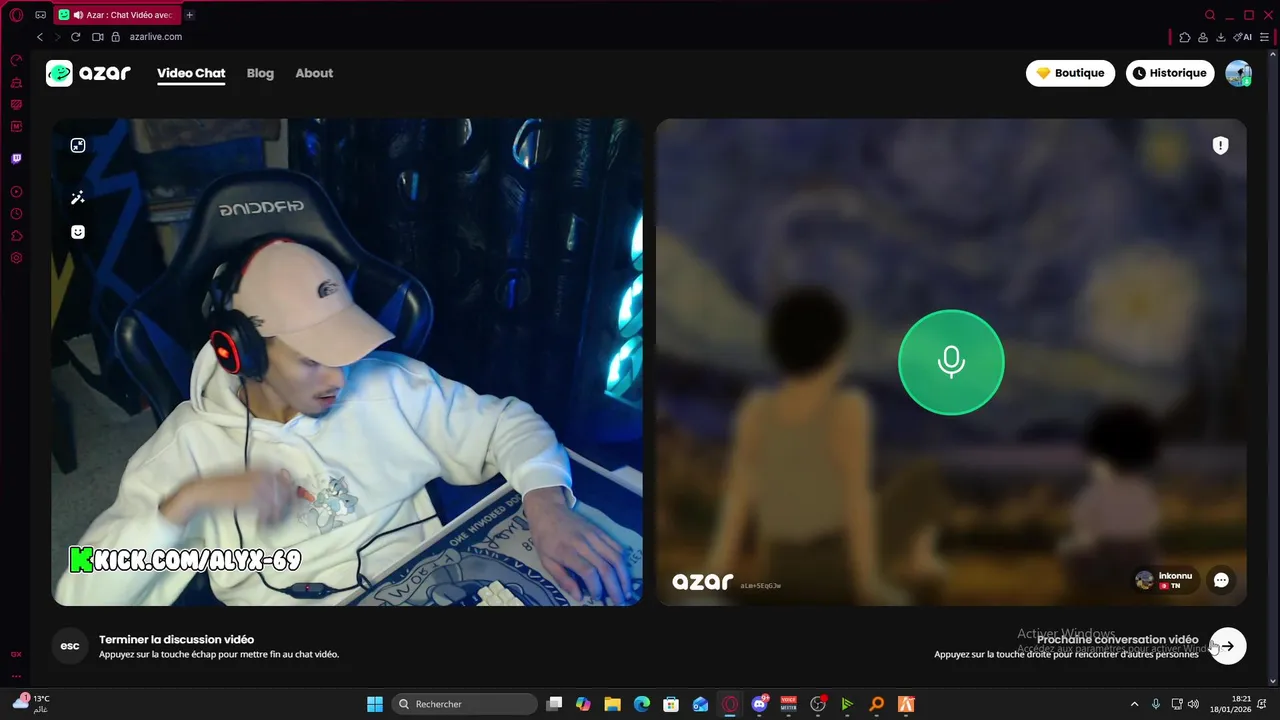Click the Opera menu logo
The height and width of the screenshot is (720, 1280).
pos(16,15)
